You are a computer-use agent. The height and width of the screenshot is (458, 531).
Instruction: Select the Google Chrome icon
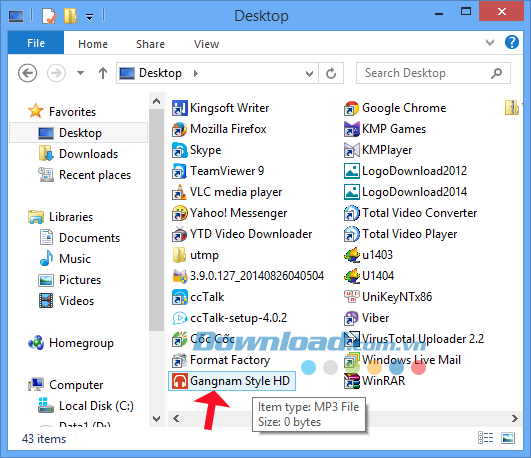tap(352, 108)
